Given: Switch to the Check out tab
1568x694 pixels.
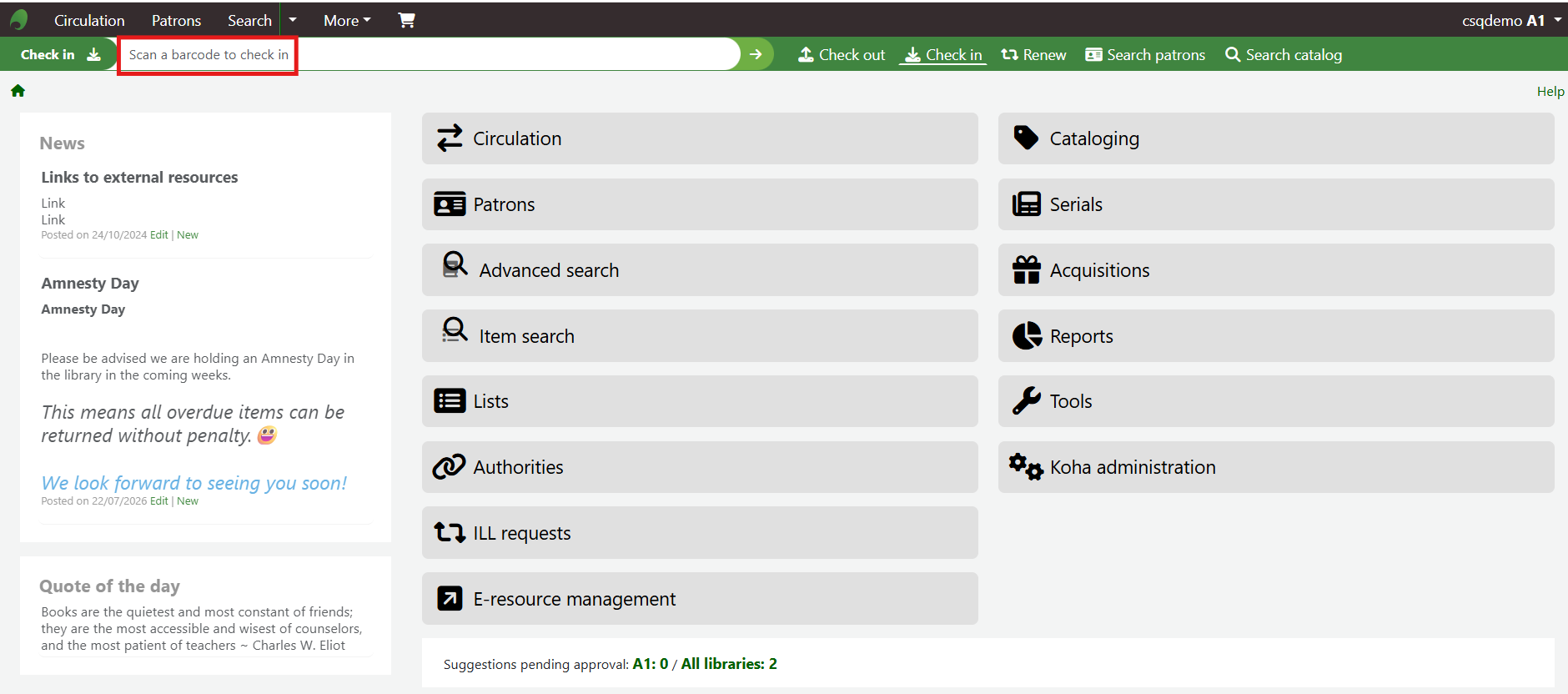Looking at the screenshot, I should (x=842, y=54).
